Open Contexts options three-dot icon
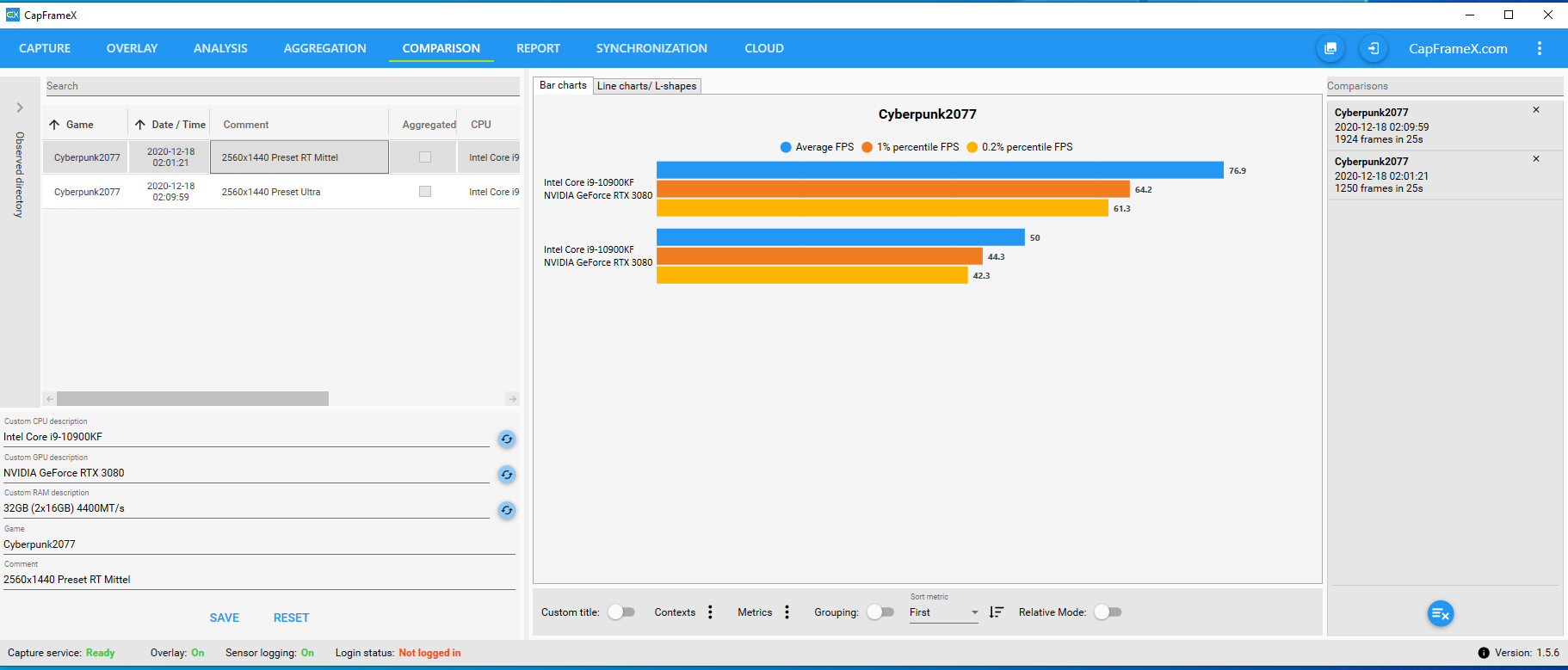 [x=710, y=612]
